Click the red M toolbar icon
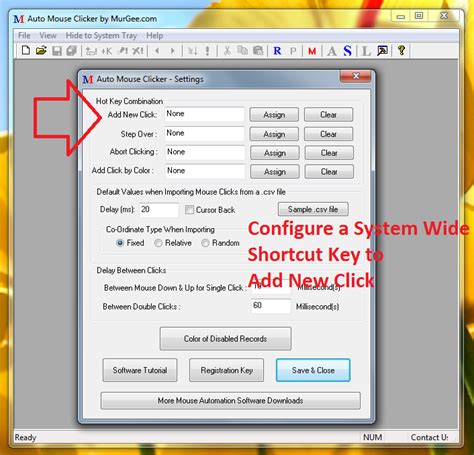The height and width of the screenshot is (455, 474). 312,51
